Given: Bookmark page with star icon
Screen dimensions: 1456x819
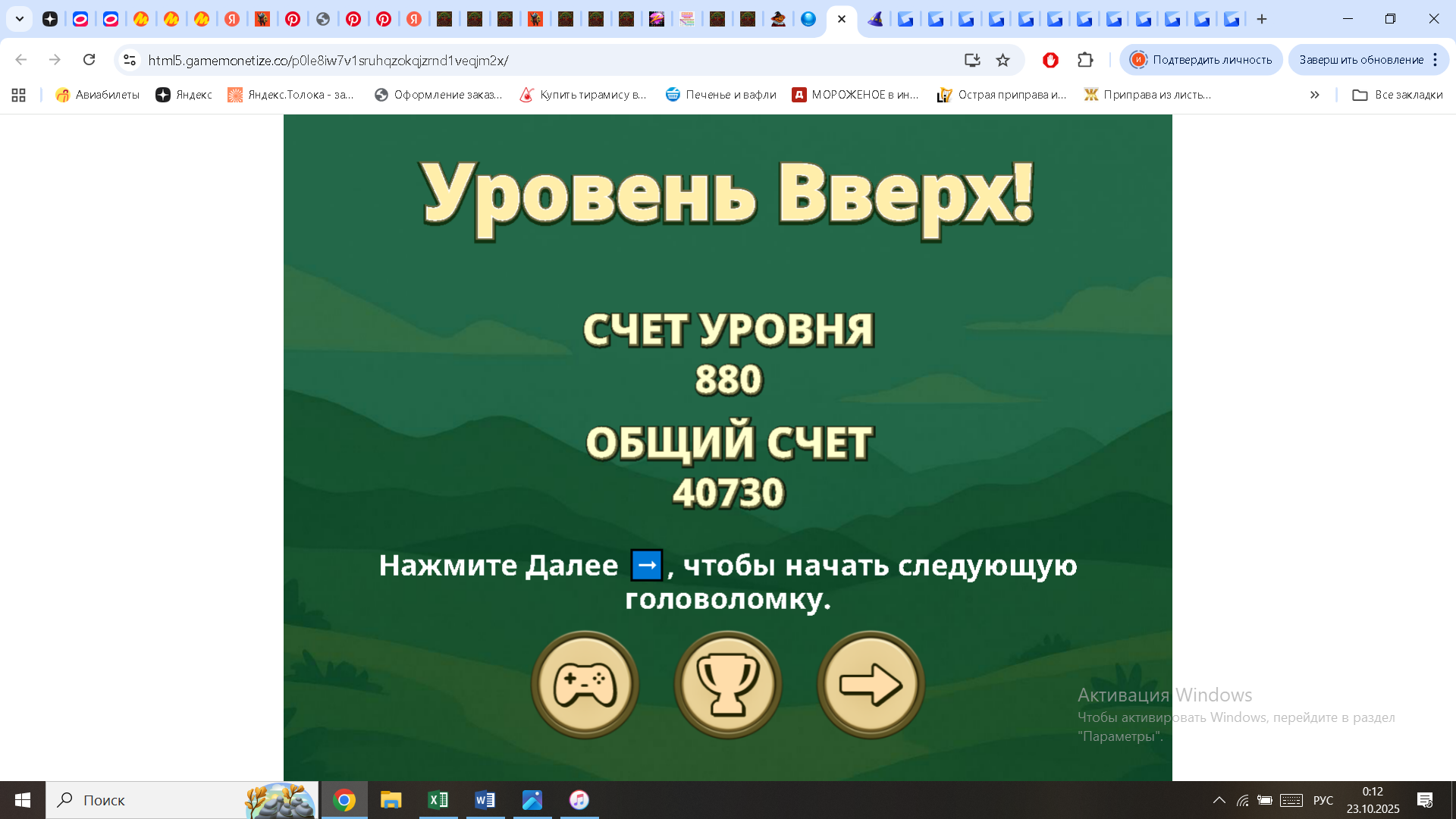Looking at the screenshot, I should pos(1003,60).
